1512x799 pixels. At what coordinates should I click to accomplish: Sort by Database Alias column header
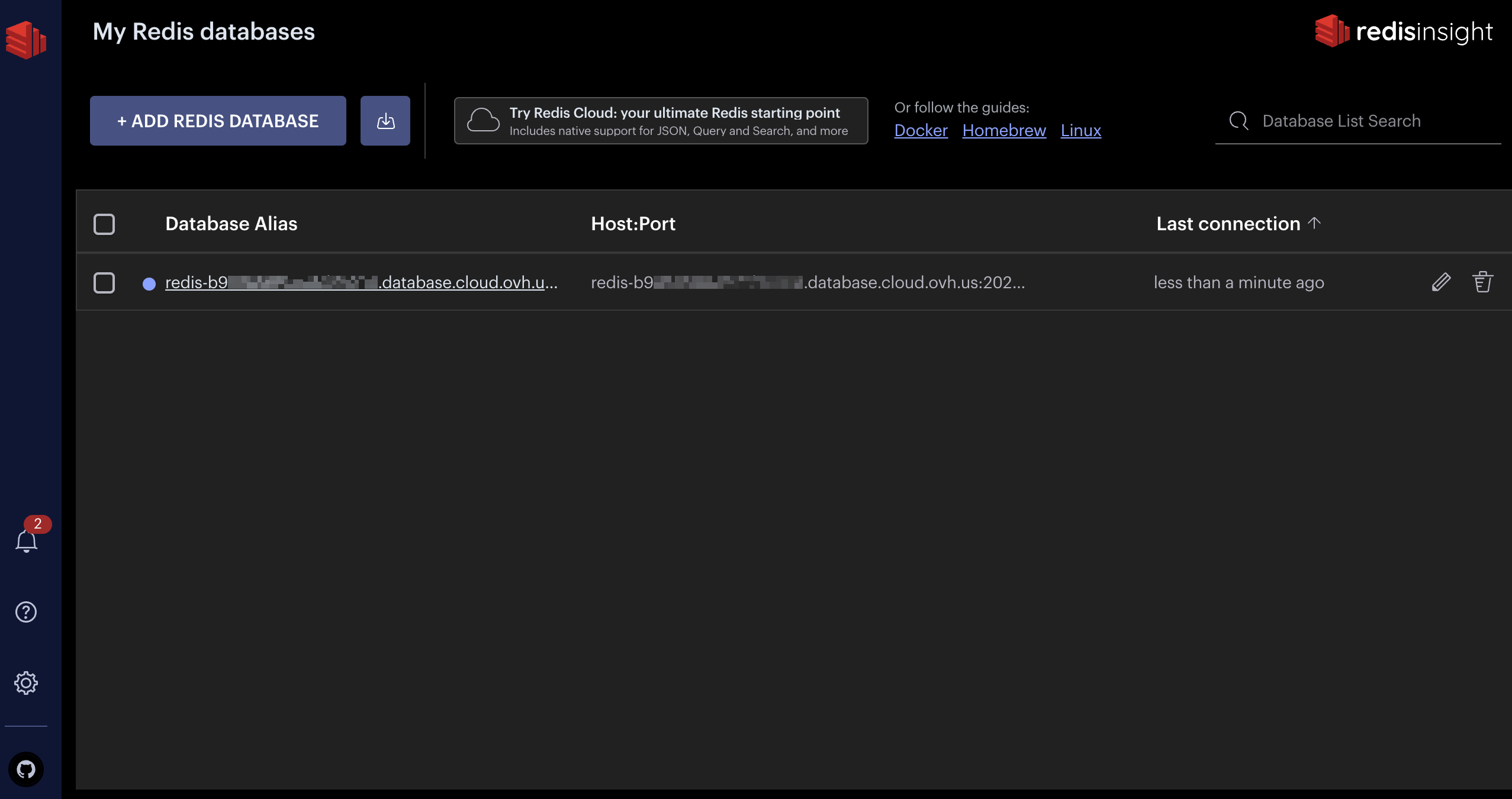click(231, 224)
